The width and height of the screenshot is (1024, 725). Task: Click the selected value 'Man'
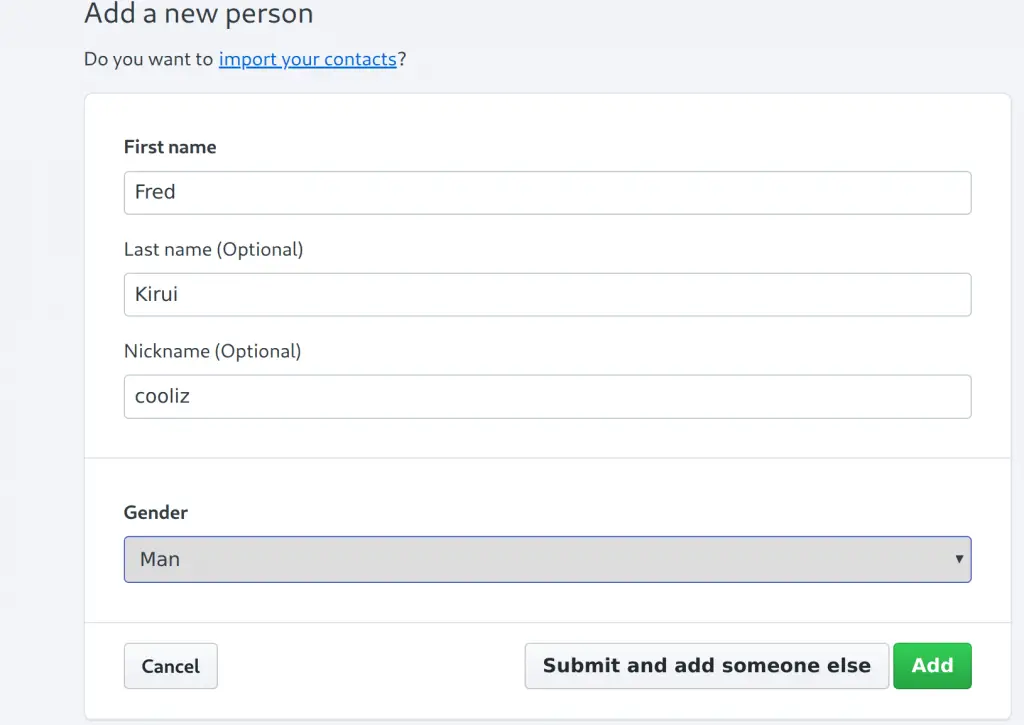coord(160,559)
